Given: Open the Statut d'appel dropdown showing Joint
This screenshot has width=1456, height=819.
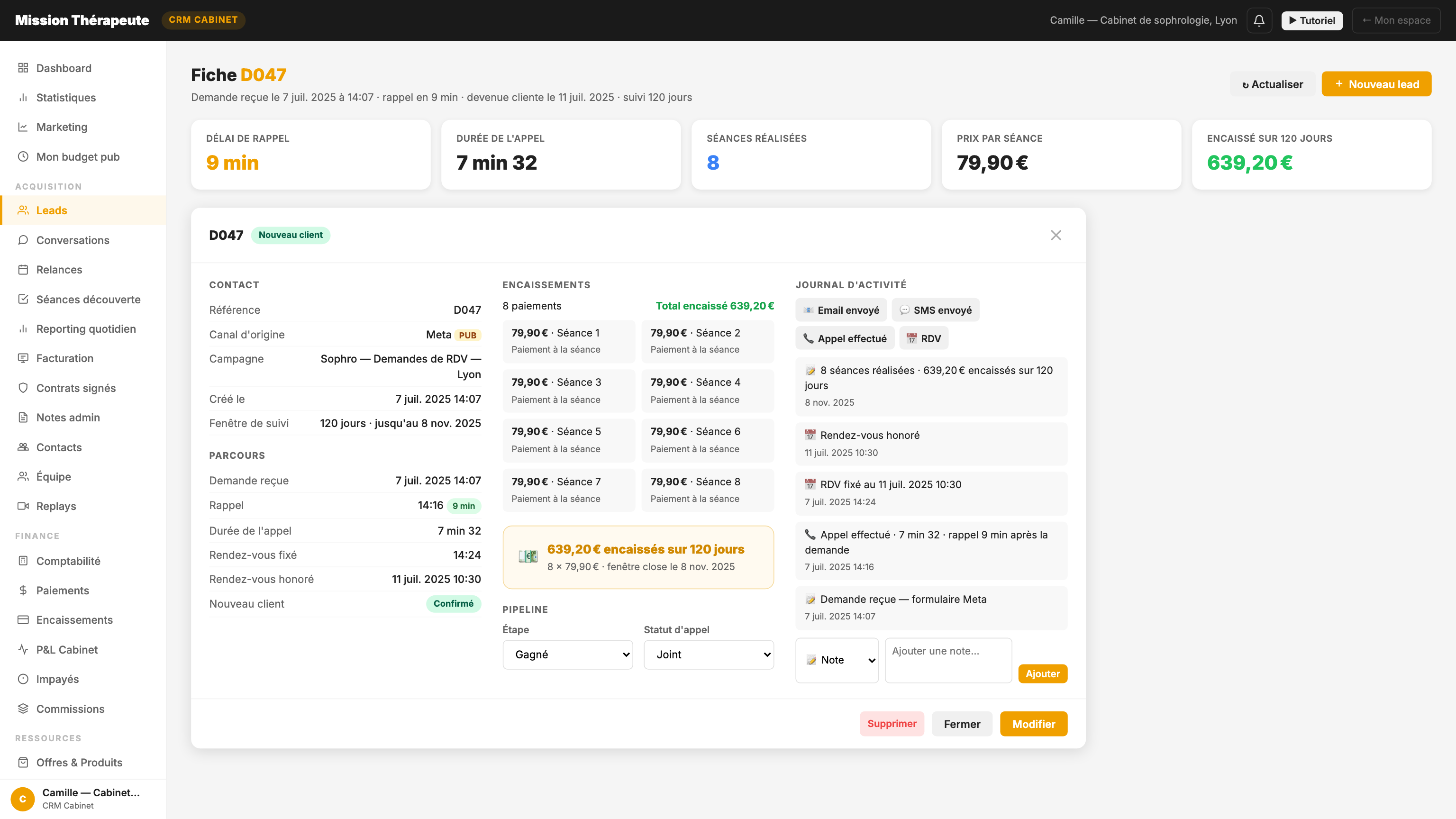Looking at the screenshot, I should tap(709, 655).
